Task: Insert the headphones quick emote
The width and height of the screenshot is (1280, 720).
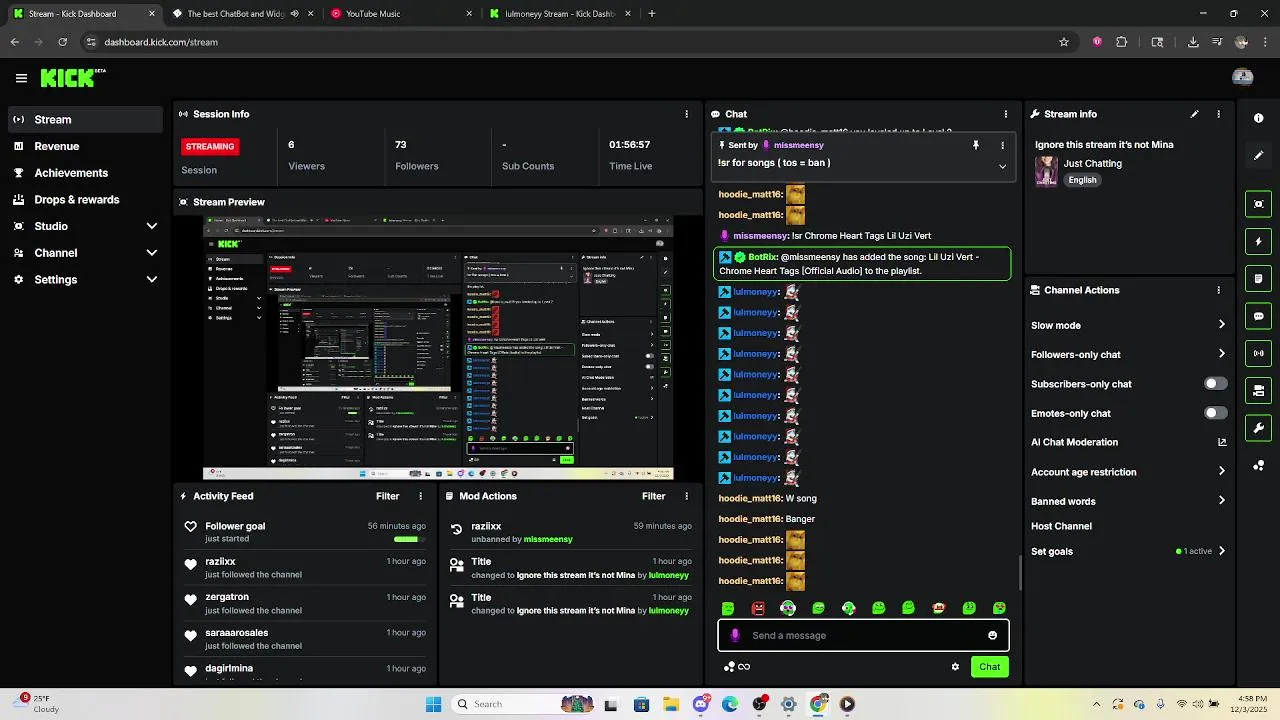Action: pyautogui.click(x=788, y=608)
